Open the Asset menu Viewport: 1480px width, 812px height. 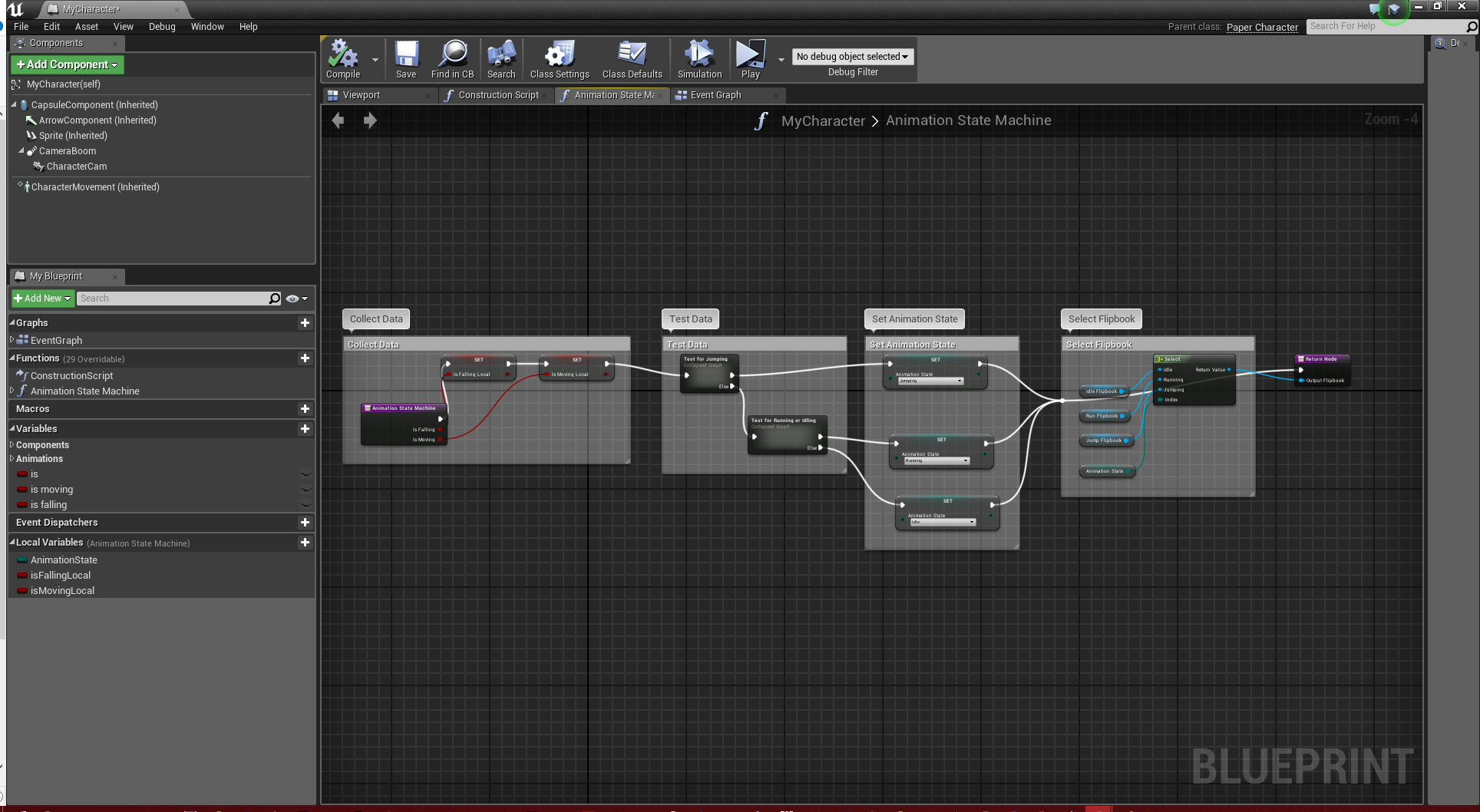[x=87, y=26]
